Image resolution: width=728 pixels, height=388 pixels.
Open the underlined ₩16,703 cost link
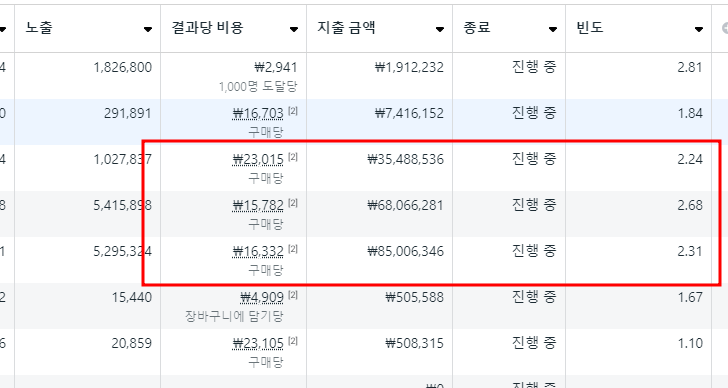258,113
